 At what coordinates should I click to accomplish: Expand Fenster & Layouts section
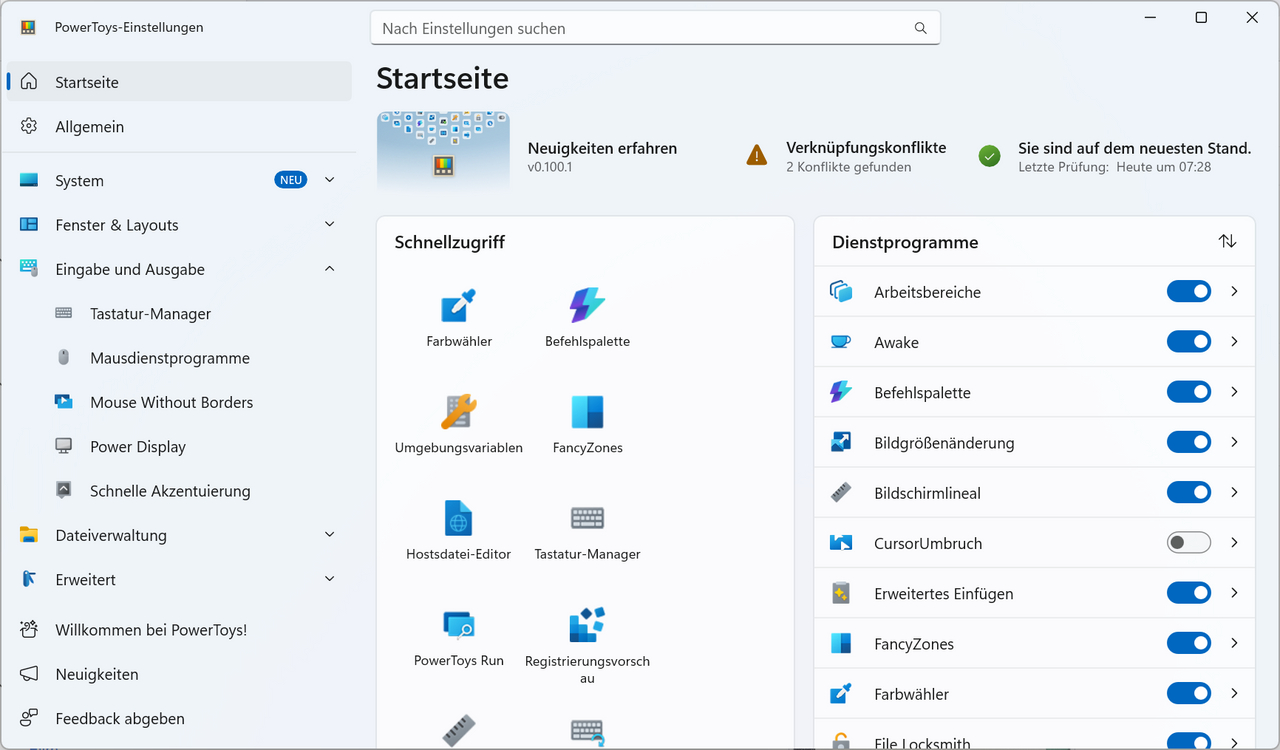pyautogui.click(x=330, y=225)
